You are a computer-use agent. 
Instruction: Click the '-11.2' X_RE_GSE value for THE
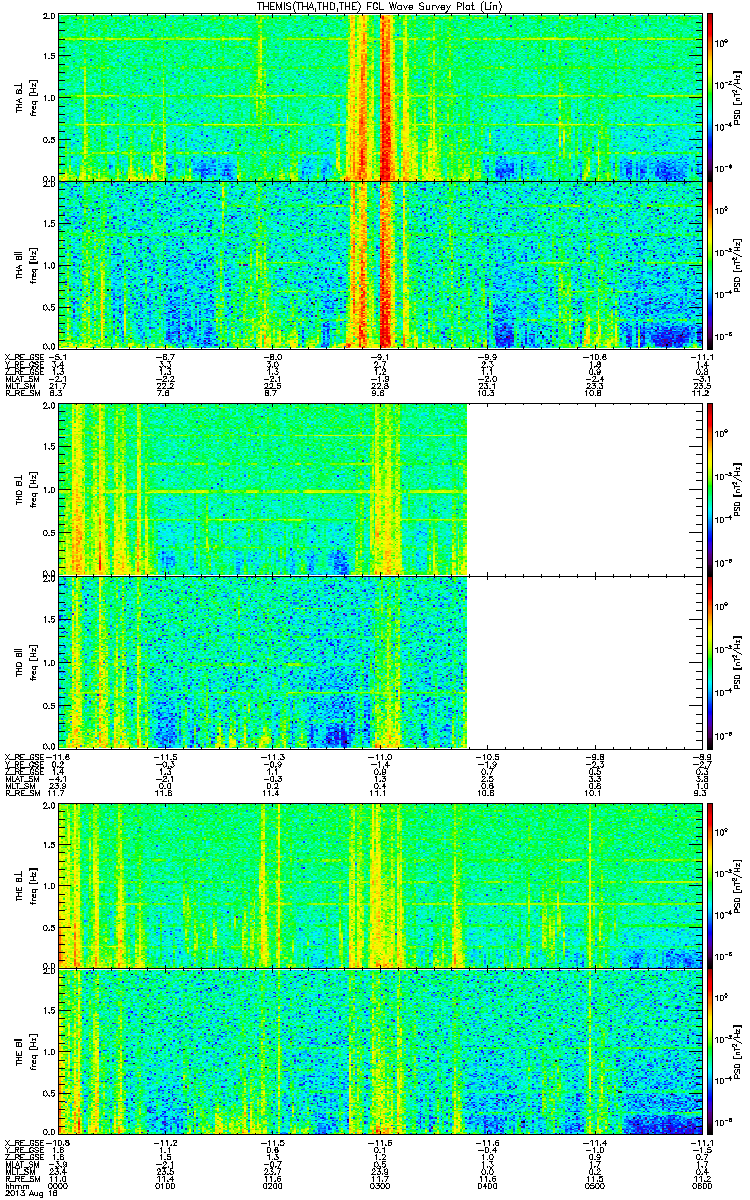[165, 1141]
